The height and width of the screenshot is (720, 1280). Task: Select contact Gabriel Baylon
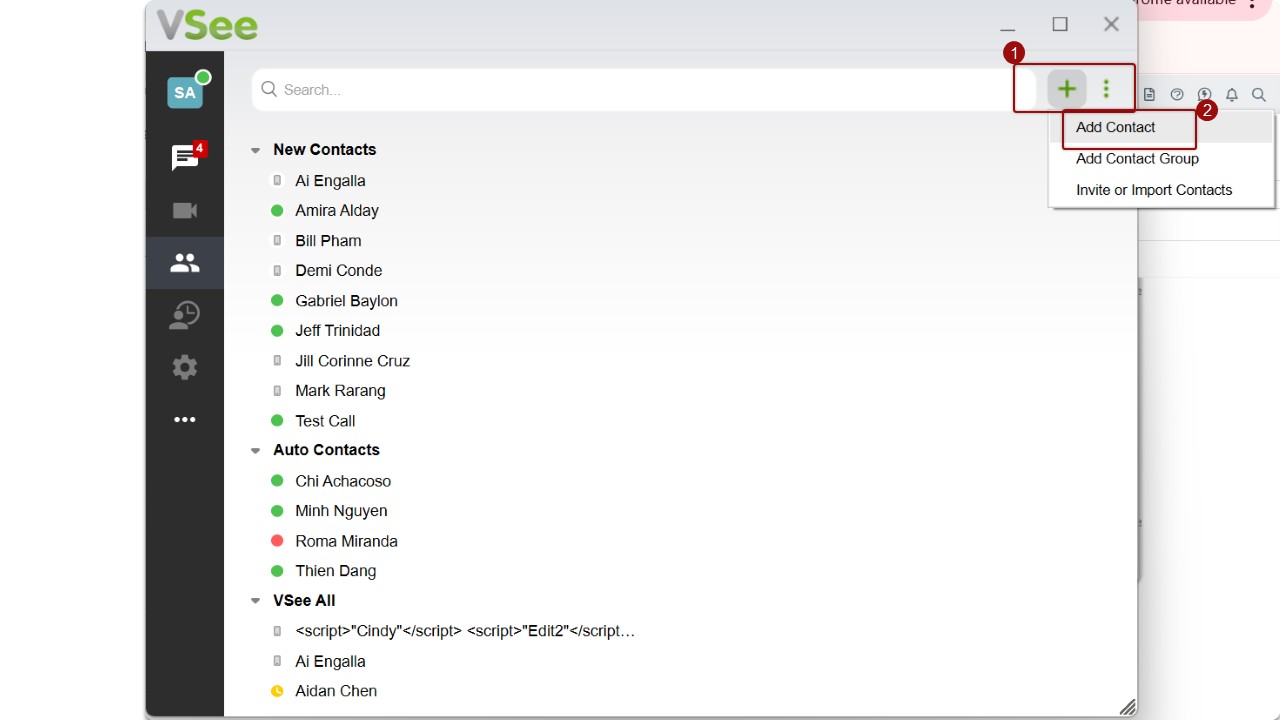pyautogui.click(x=346, y=301)
